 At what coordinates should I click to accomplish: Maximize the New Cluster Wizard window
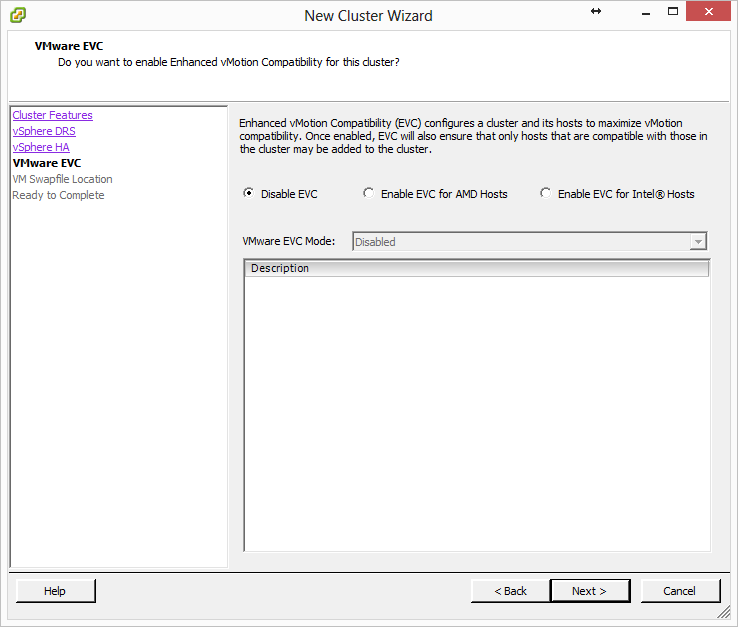coord(673,12)
